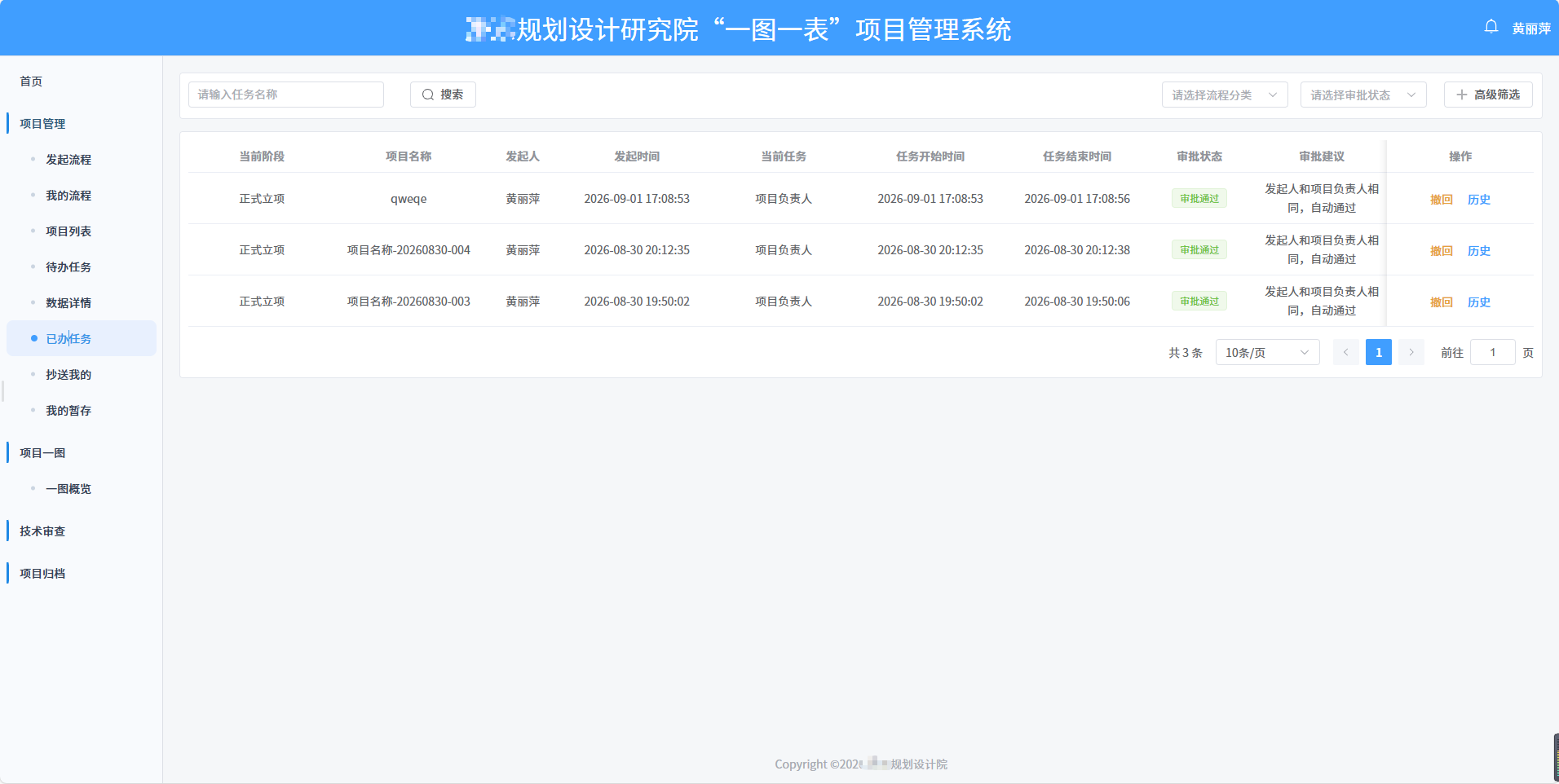This screenshot has width=1559, height=784.
Task: Click the 审批状态 column header
Action: (x=1199, y=156)
